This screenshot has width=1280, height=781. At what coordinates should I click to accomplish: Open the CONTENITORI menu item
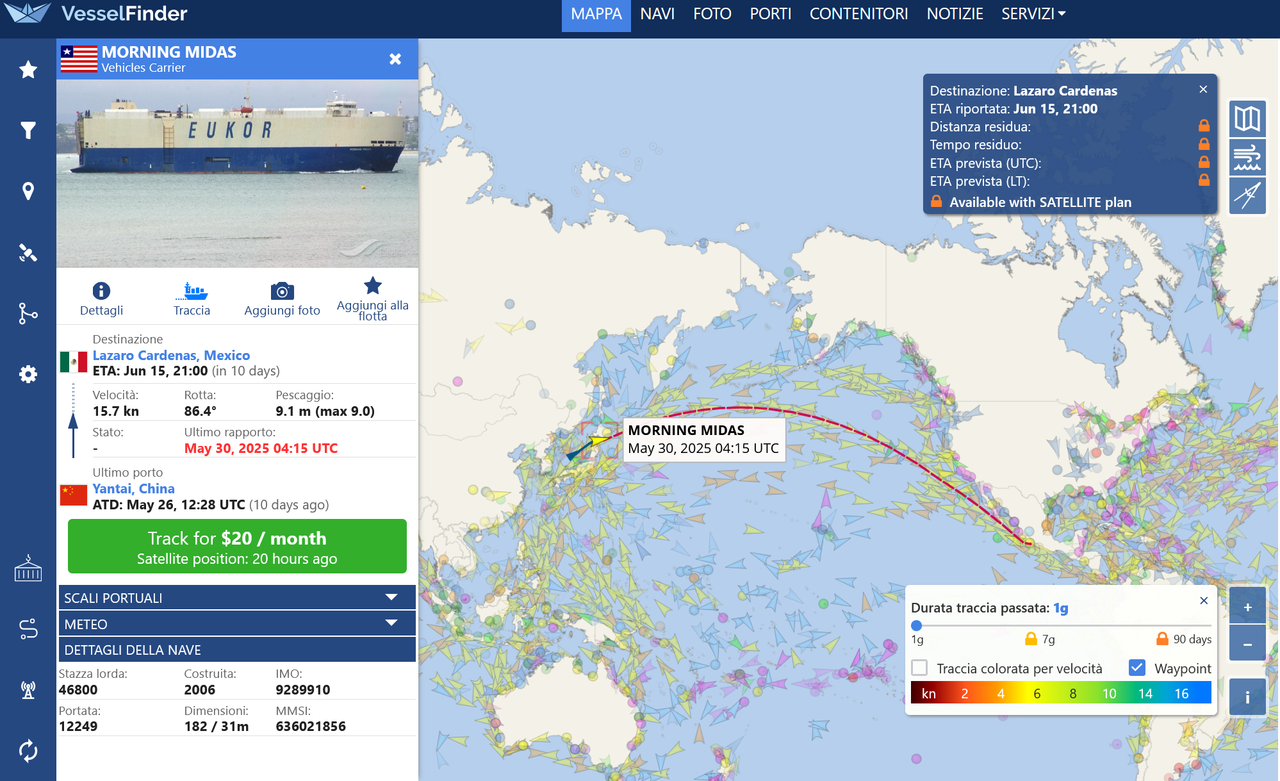(x=859, y=14)
